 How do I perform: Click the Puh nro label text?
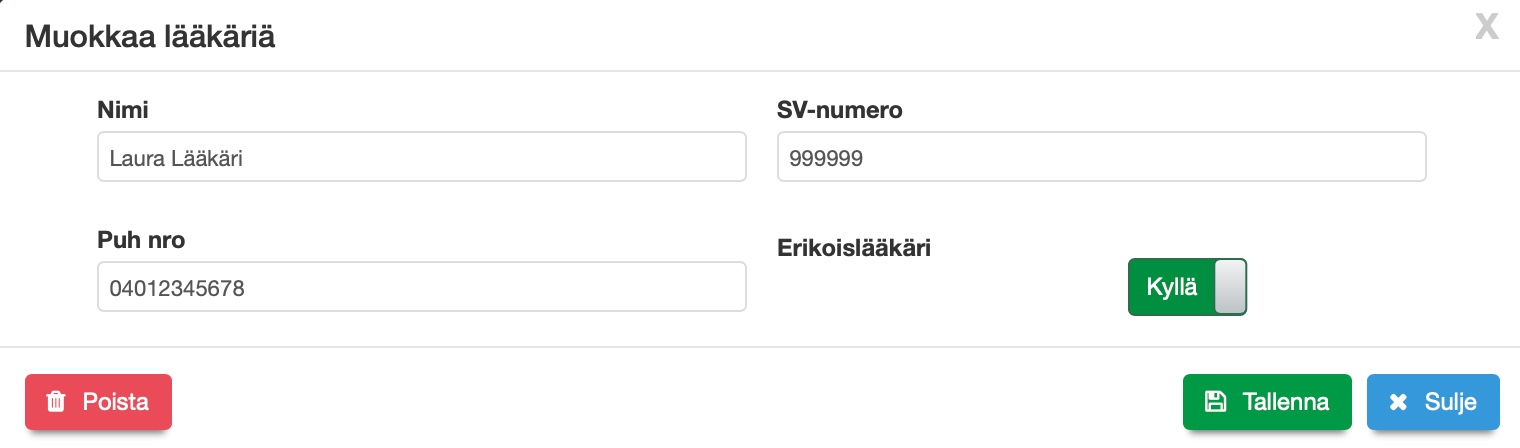pos(141,240)
